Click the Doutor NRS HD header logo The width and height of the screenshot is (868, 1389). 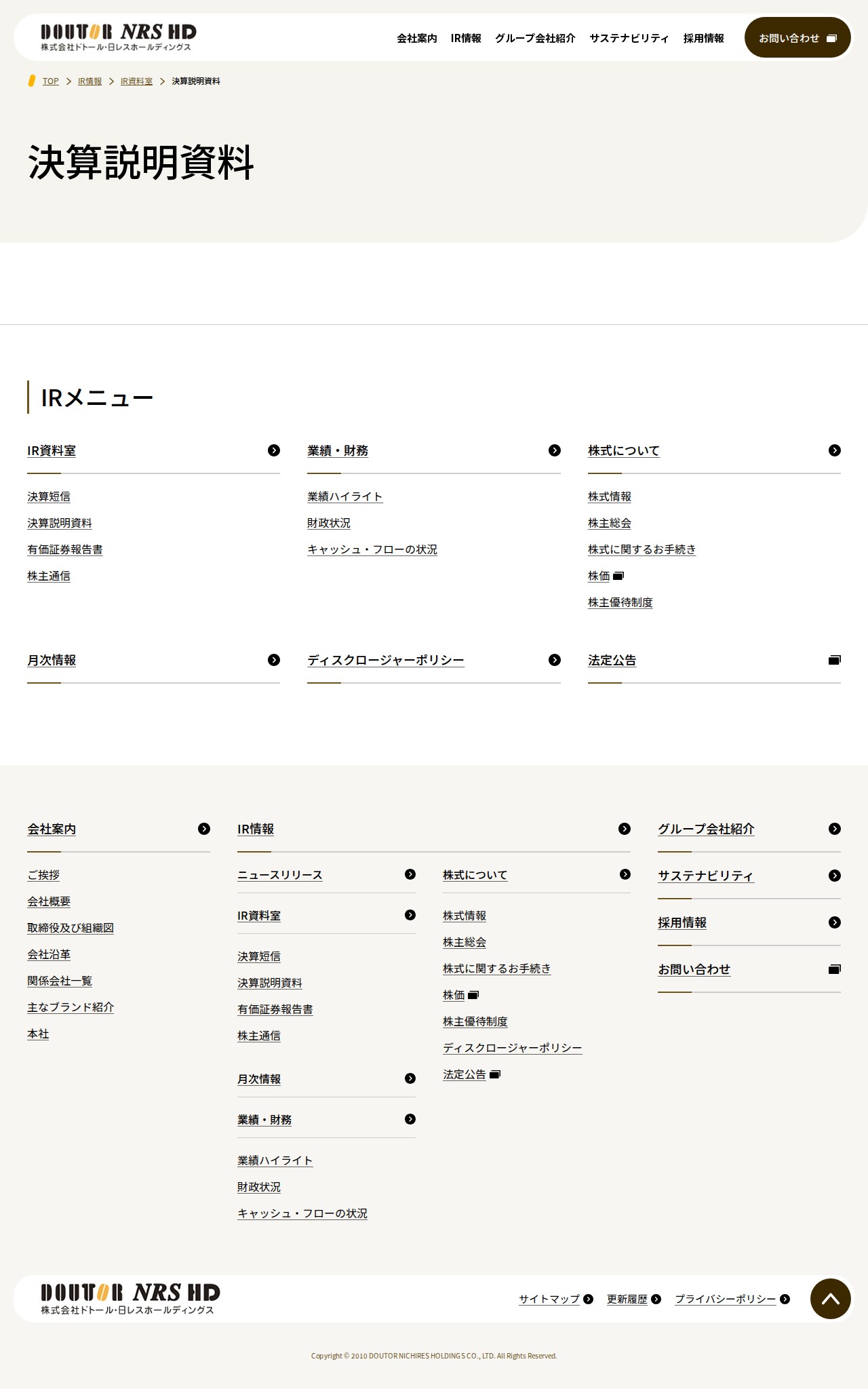[119, 37]
